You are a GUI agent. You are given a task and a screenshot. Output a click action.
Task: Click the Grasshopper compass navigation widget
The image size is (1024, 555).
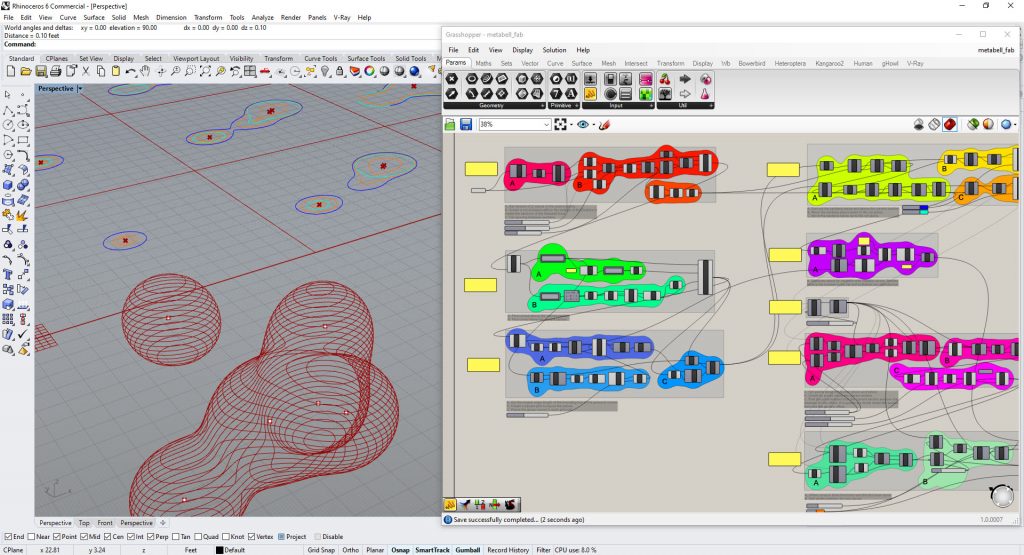(1002, 496)
